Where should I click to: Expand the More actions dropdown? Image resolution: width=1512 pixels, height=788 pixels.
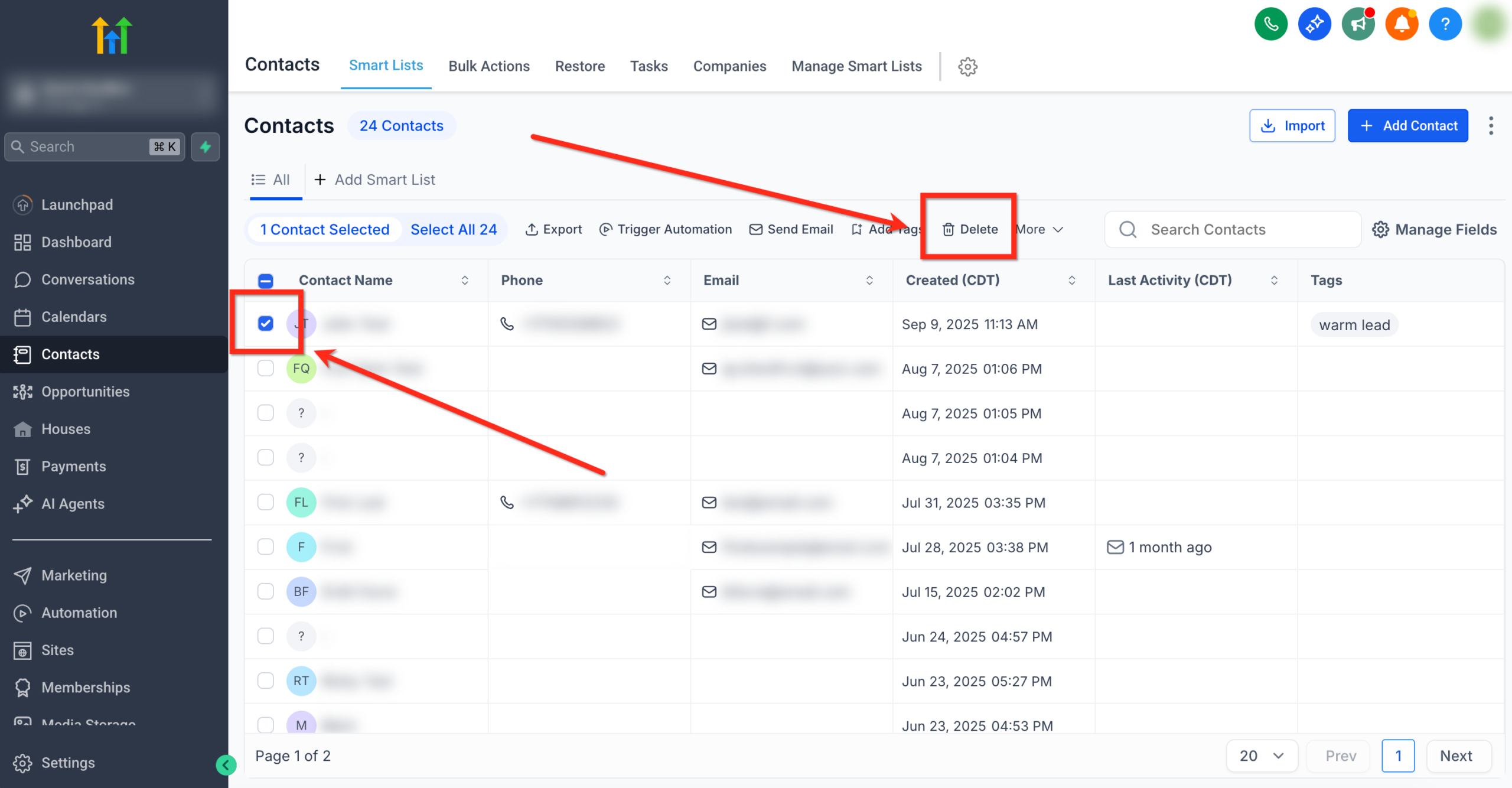1039,229
